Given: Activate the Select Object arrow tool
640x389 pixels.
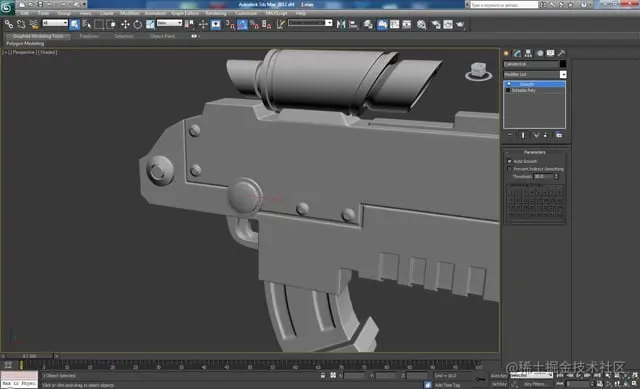Looking at the screenshot, I should [75, 24].
